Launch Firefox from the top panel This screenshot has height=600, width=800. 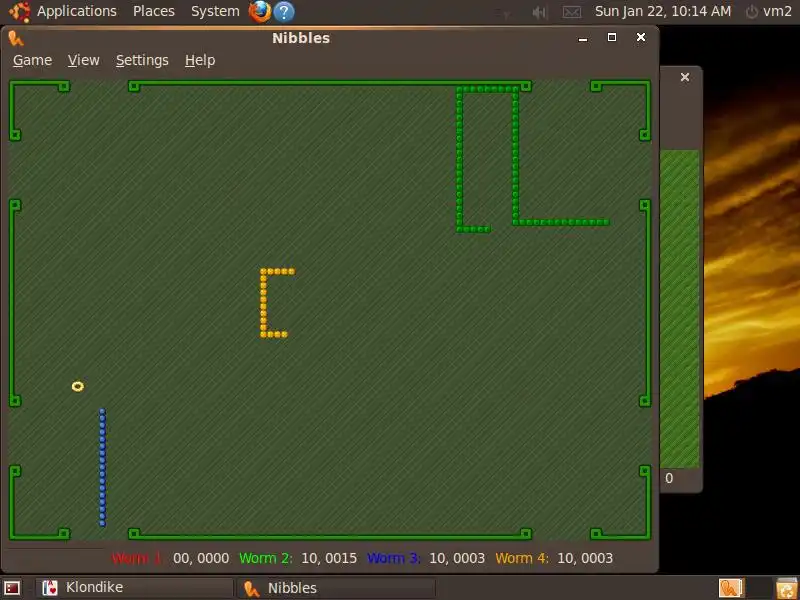(260, 11)
